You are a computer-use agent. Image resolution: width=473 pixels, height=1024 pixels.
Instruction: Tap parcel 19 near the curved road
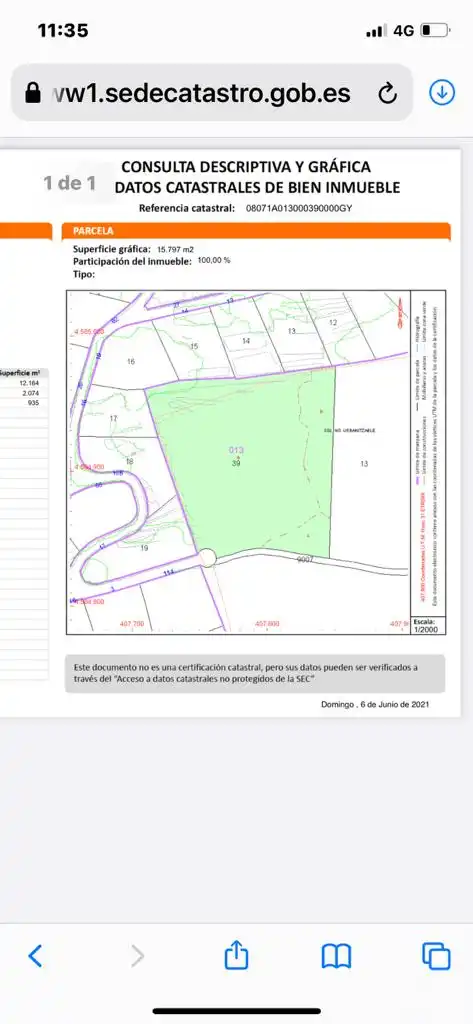tap(144, 548)
